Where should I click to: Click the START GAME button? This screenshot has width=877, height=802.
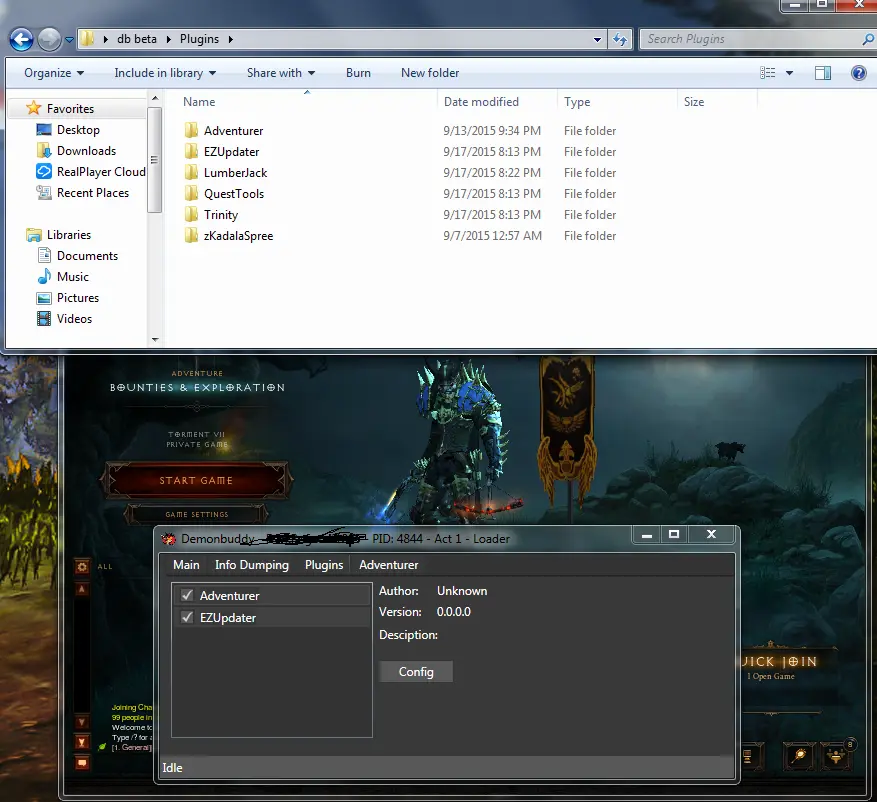pos(196,481)
